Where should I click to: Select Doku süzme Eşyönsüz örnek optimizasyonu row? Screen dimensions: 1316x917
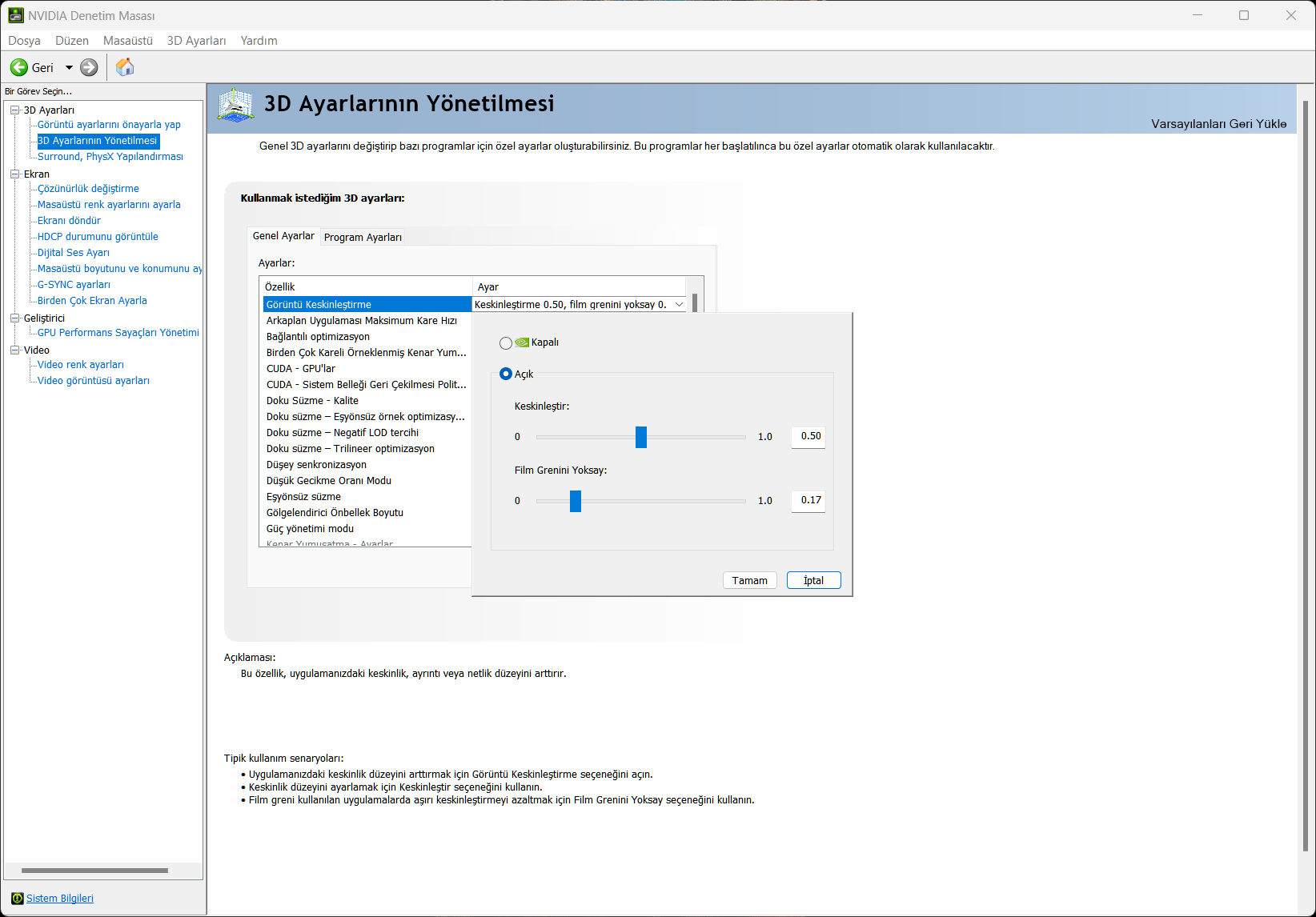(367, 417)
